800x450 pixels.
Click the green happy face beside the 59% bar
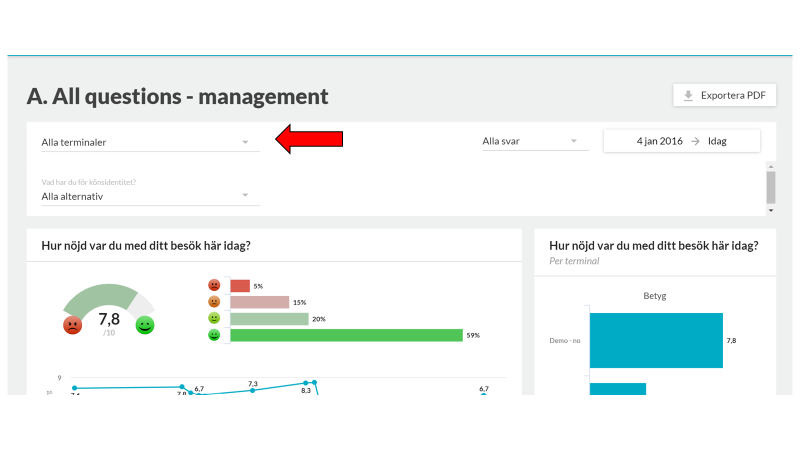pos(214,335)
